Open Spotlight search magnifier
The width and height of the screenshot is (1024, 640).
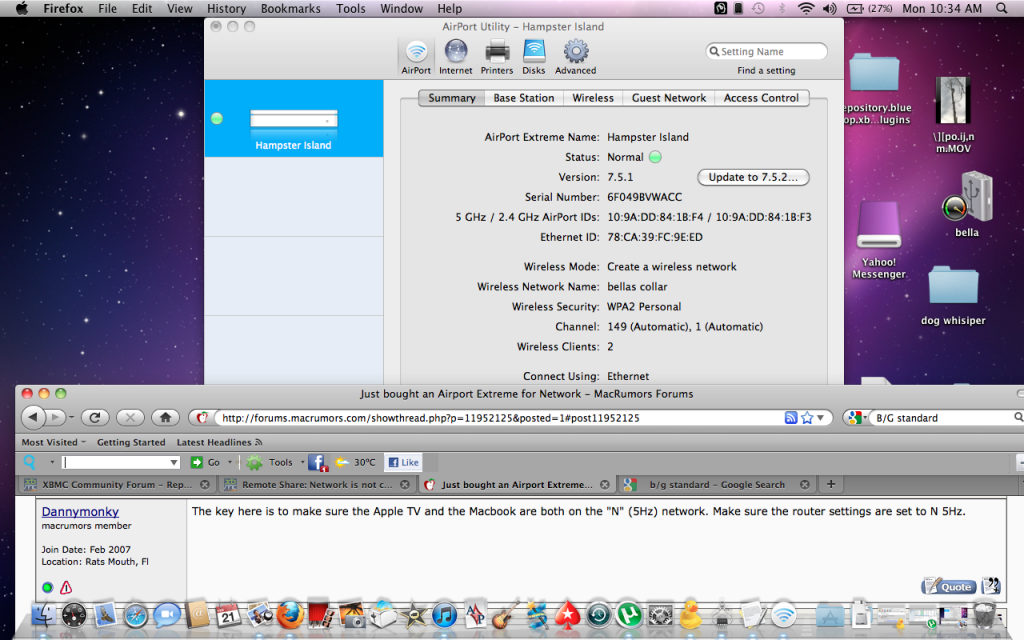pyautogui.click(x=1002, y=8)
